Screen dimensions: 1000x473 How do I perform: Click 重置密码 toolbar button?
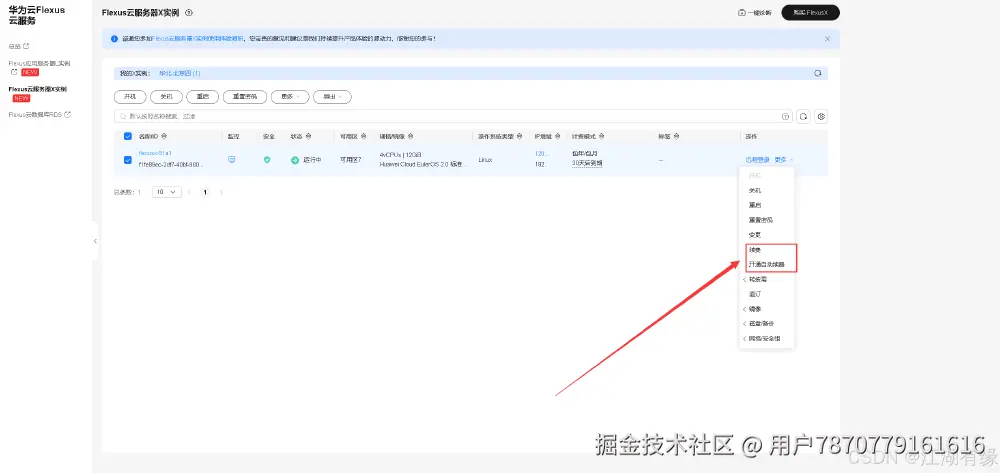tap(245, 97)
